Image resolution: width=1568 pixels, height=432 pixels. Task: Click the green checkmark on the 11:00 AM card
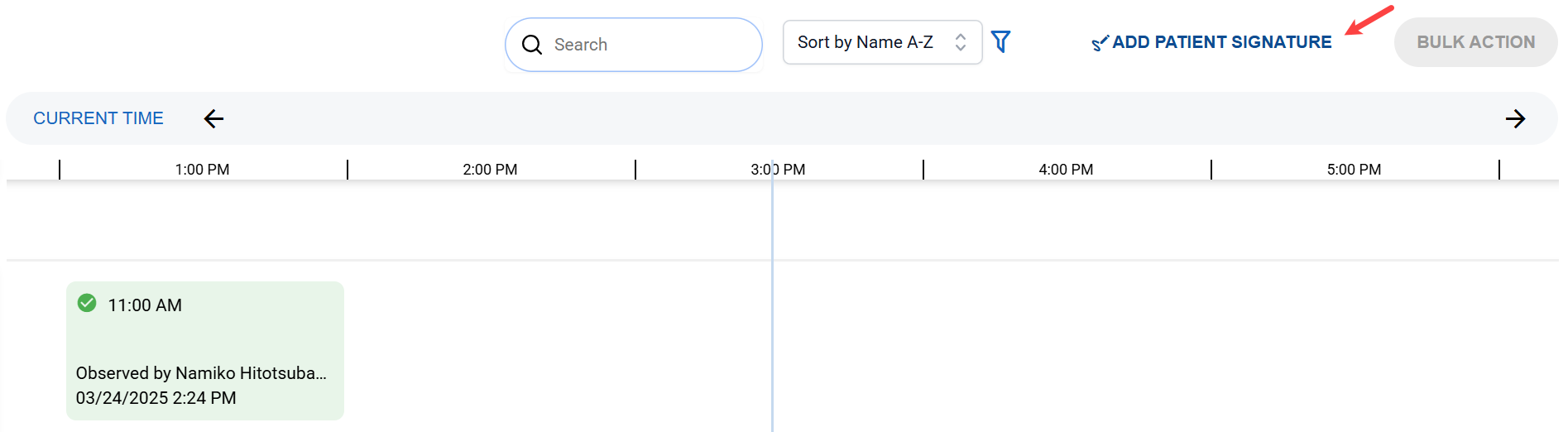[87, 303]
